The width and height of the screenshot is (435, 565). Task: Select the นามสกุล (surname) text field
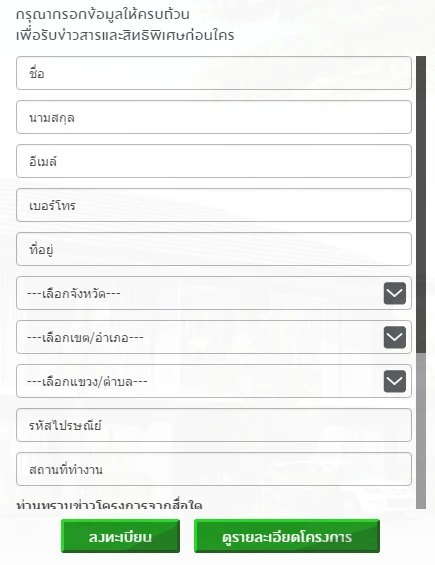(214, 117)
